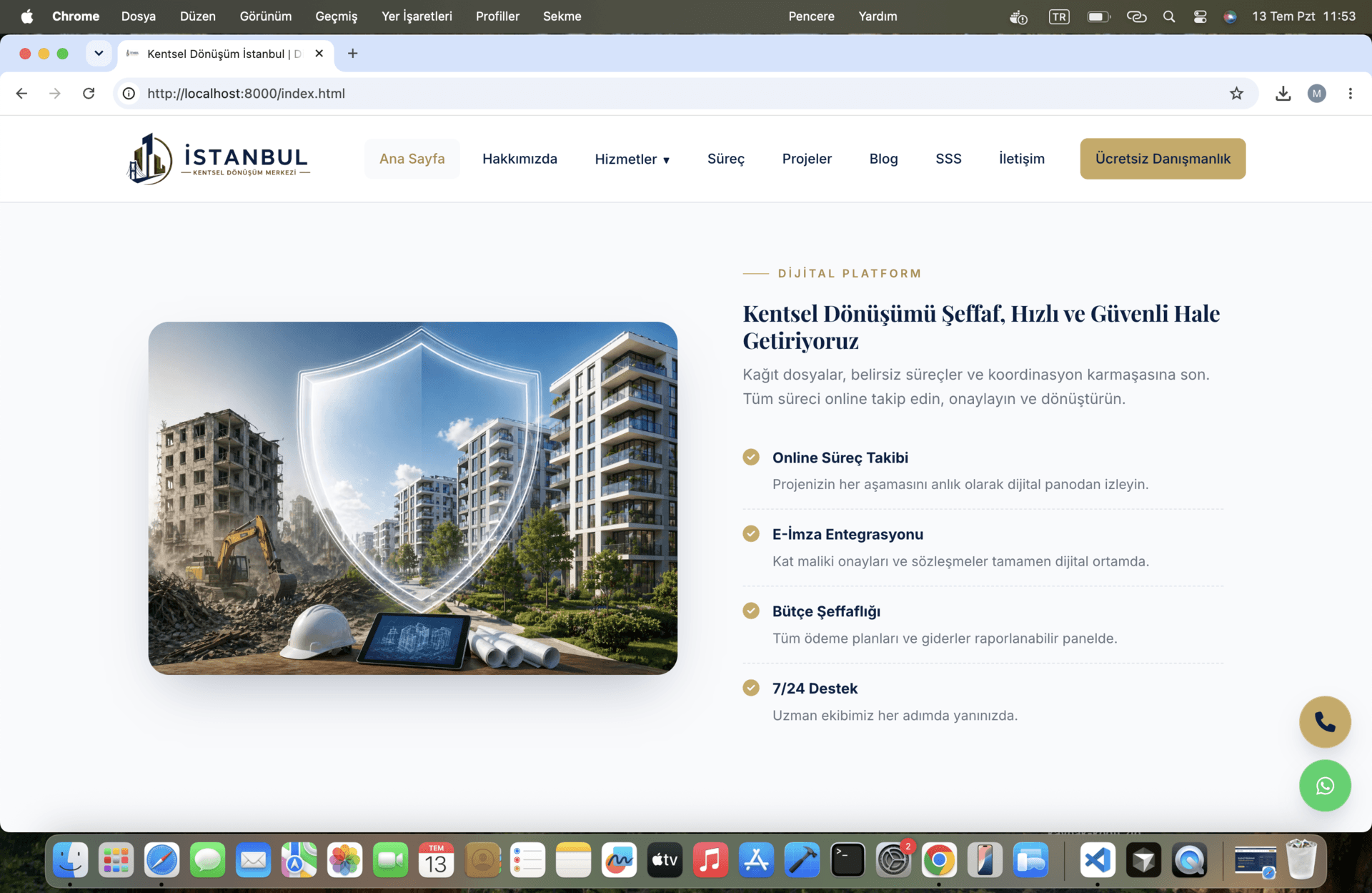Open the Chrome profile avatar M

1316,93
